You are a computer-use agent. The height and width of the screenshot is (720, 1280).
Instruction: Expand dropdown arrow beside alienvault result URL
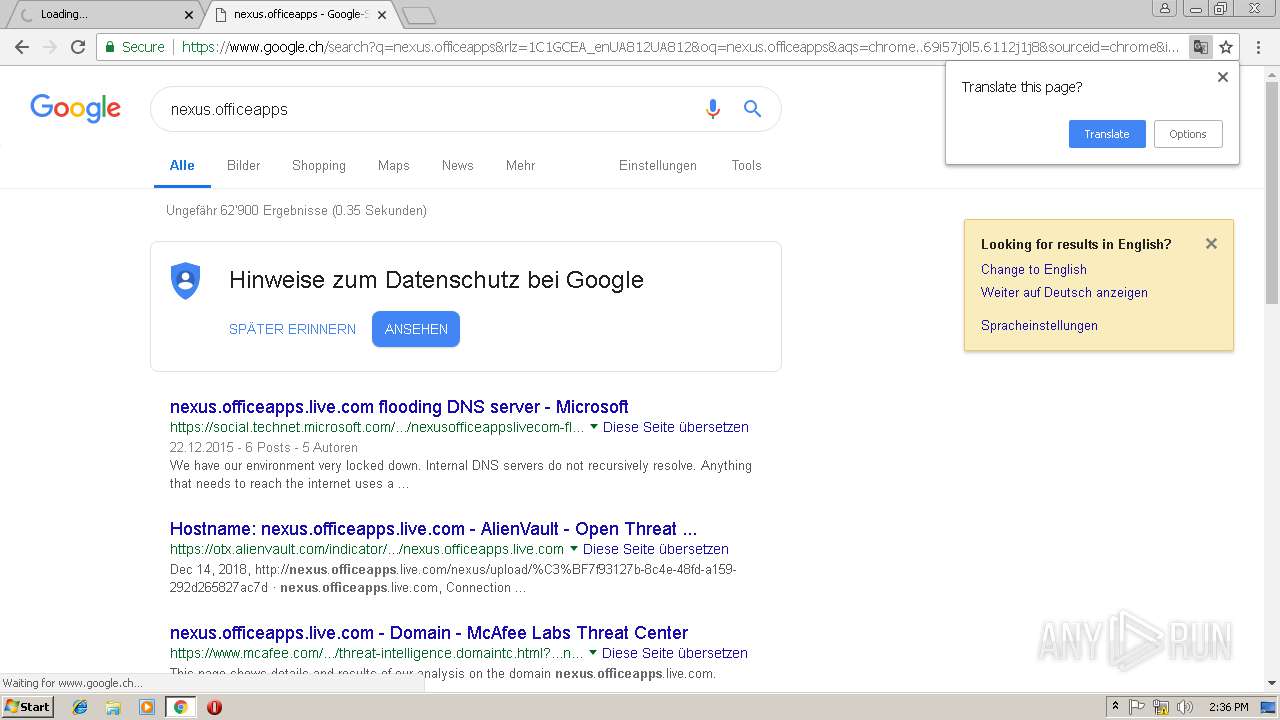click(574, 549)
